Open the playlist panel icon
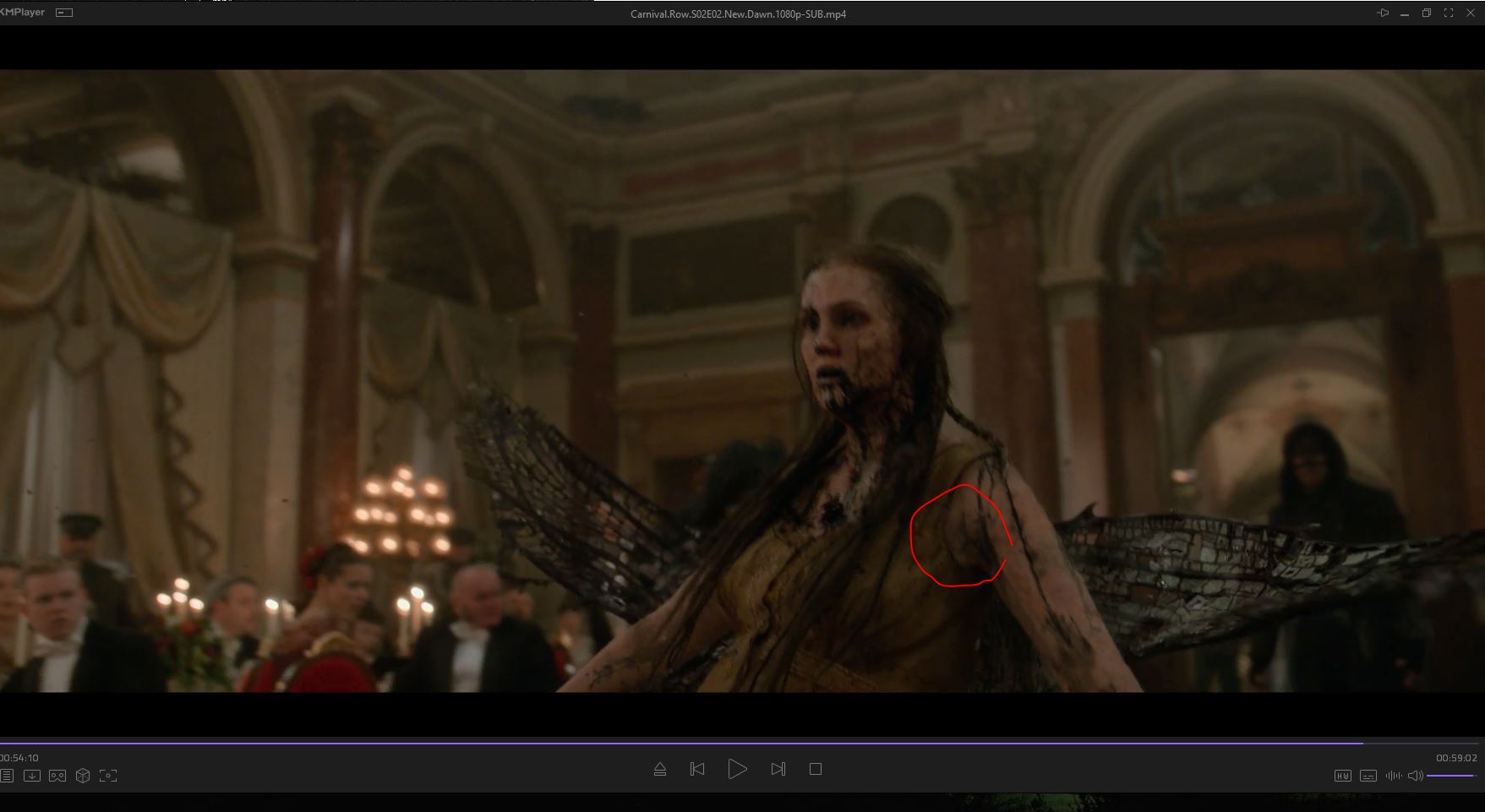This screenshot has height=812, width=1485. 7,776
